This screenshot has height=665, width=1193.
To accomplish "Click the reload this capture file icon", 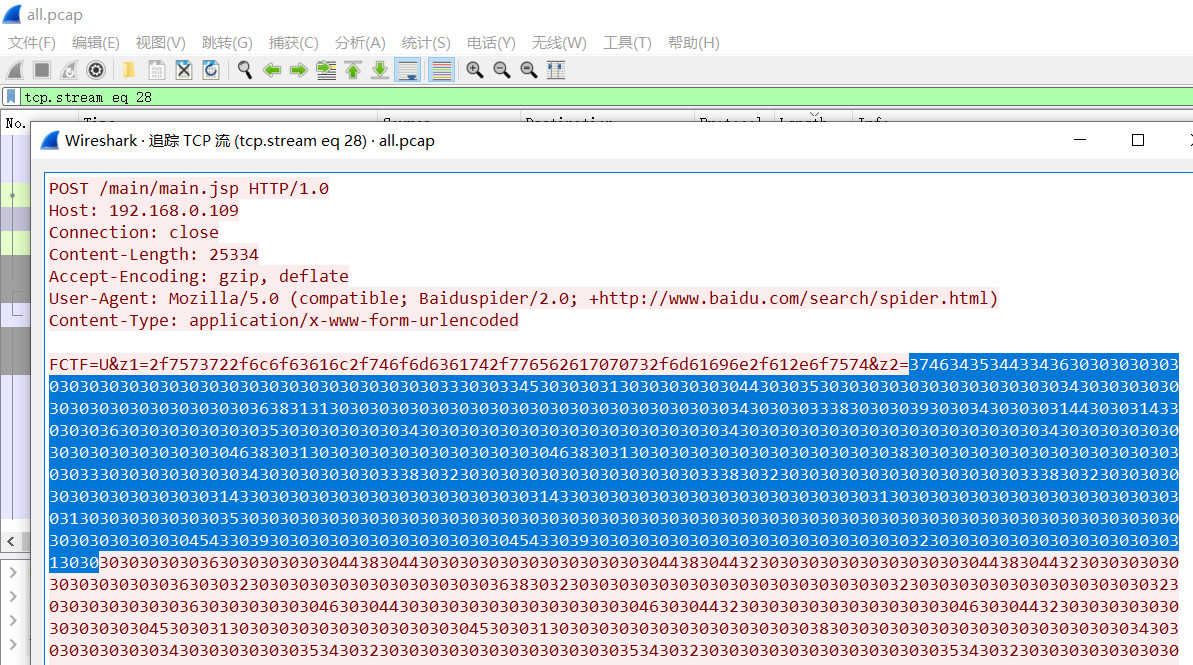I will point(212,70).
